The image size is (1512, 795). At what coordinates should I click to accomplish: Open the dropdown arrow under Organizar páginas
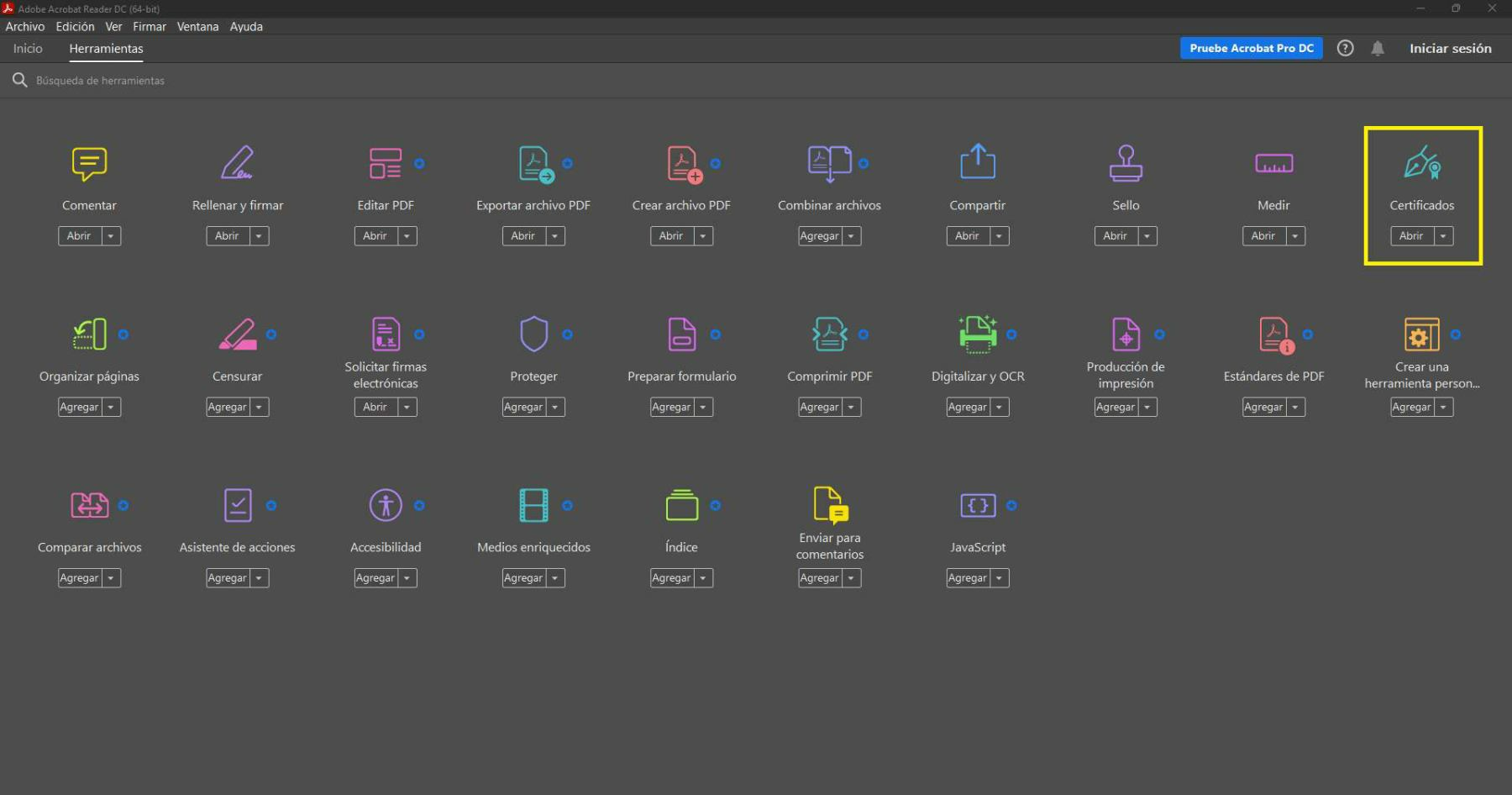click(111, 407)
